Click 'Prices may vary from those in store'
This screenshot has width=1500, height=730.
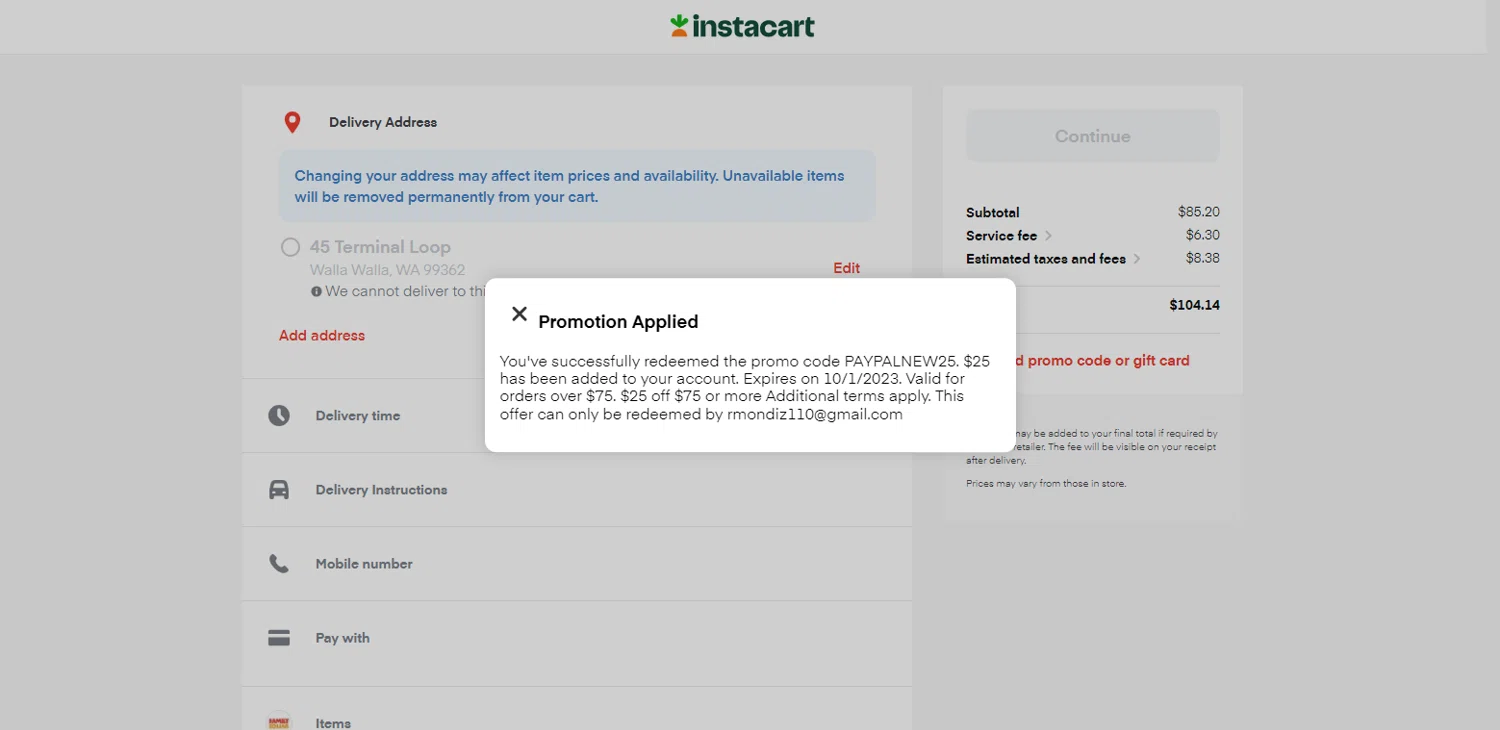tap(1046, 484)
